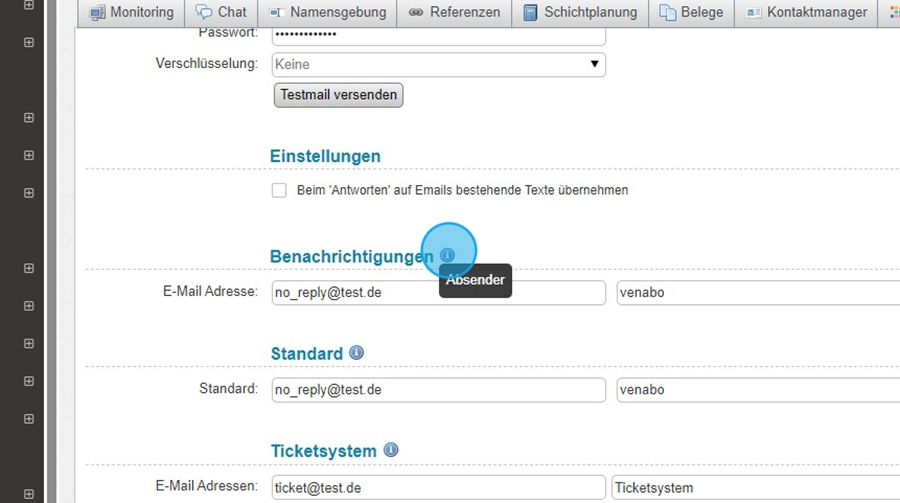Click the venabo name field under Benachrichtigungen

click(x=757, y=292)
